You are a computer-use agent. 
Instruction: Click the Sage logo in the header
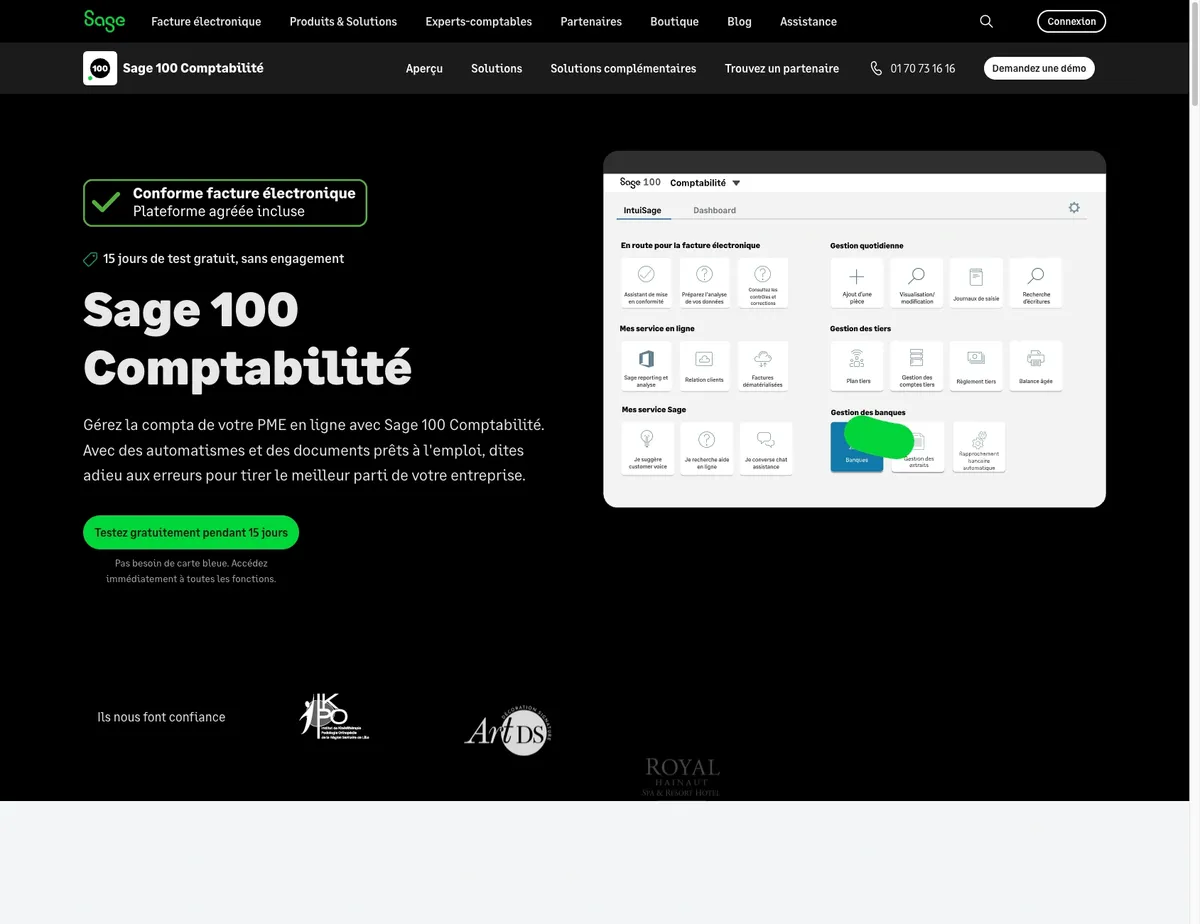coord(104,21)
